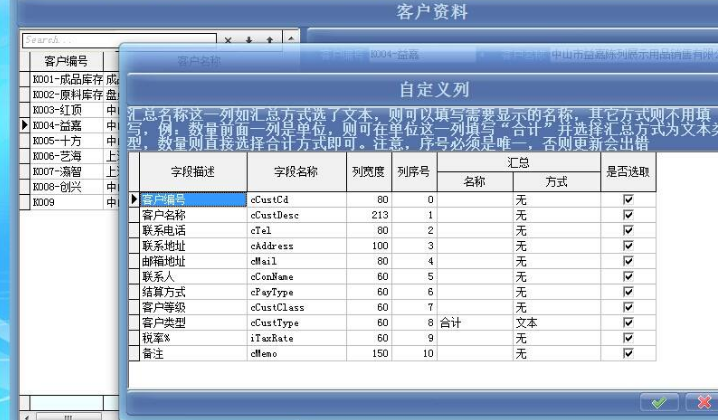
Task: Click the green checkmark confirm button
Action: tap(657, 403)
